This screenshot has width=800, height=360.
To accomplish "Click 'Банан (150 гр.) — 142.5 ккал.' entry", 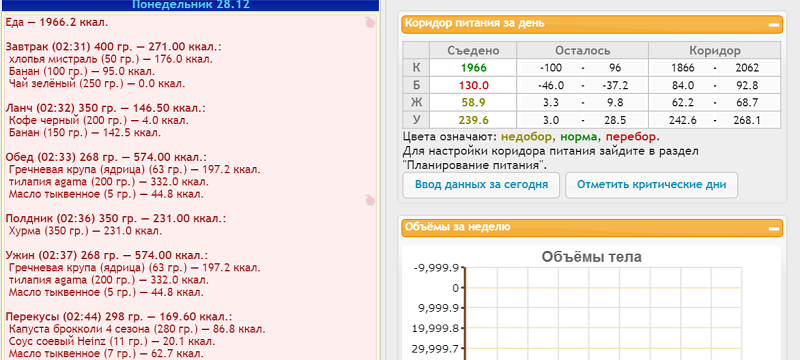I will point(85,133).
